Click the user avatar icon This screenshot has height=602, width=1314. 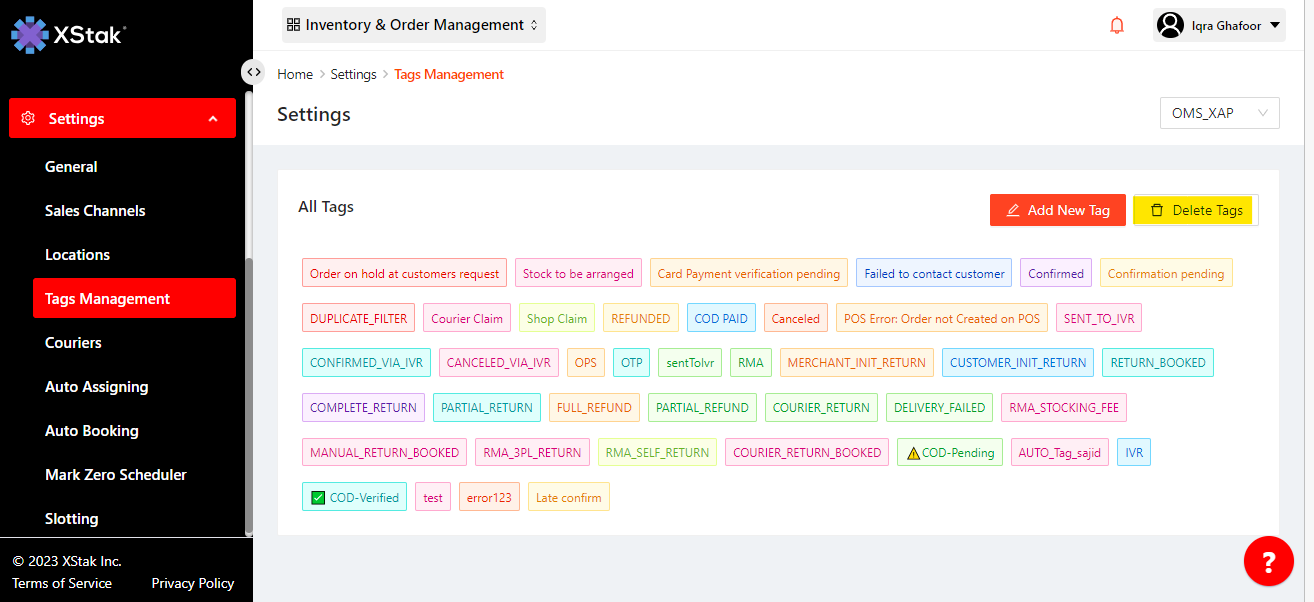pyautogui.click(x=1170, y=25)
